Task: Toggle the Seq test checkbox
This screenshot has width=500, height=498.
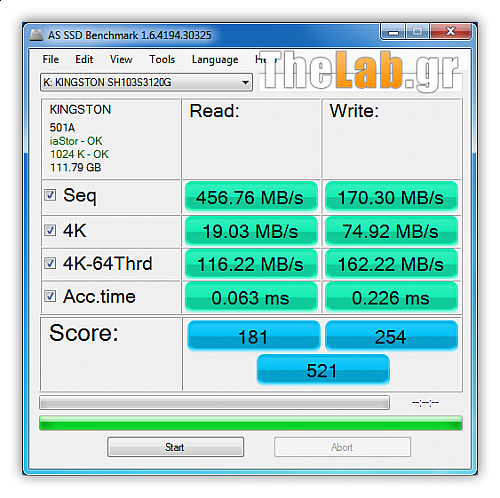Action: click(x=50, y=195)
